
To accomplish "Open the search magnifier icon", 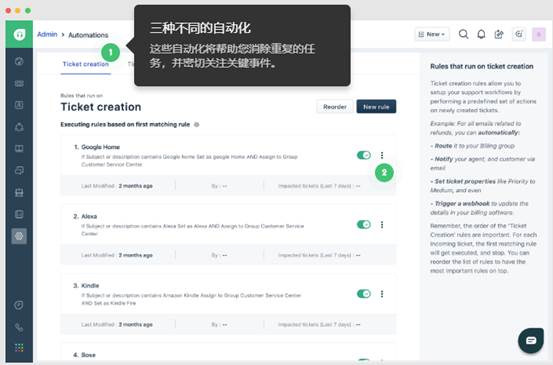I will point(463,34).
